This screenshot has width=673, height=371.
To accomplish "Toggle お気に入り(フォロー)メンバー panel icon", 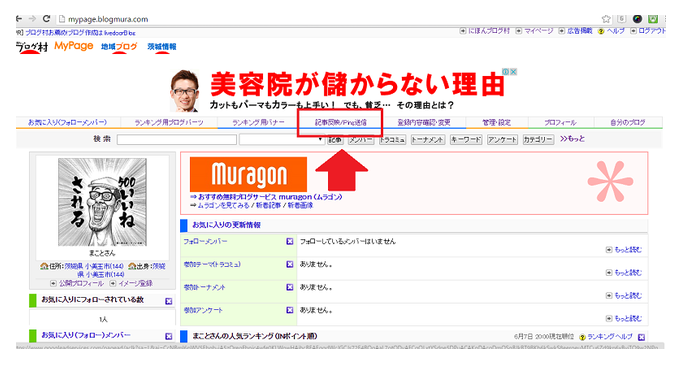I will 169,336.
